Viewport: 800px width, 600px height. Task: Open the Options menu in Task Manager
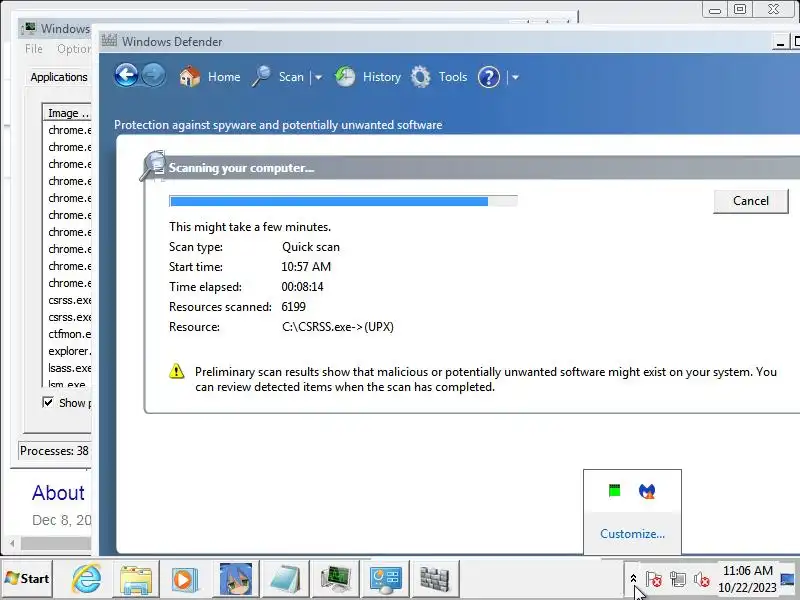coord(73,49)
